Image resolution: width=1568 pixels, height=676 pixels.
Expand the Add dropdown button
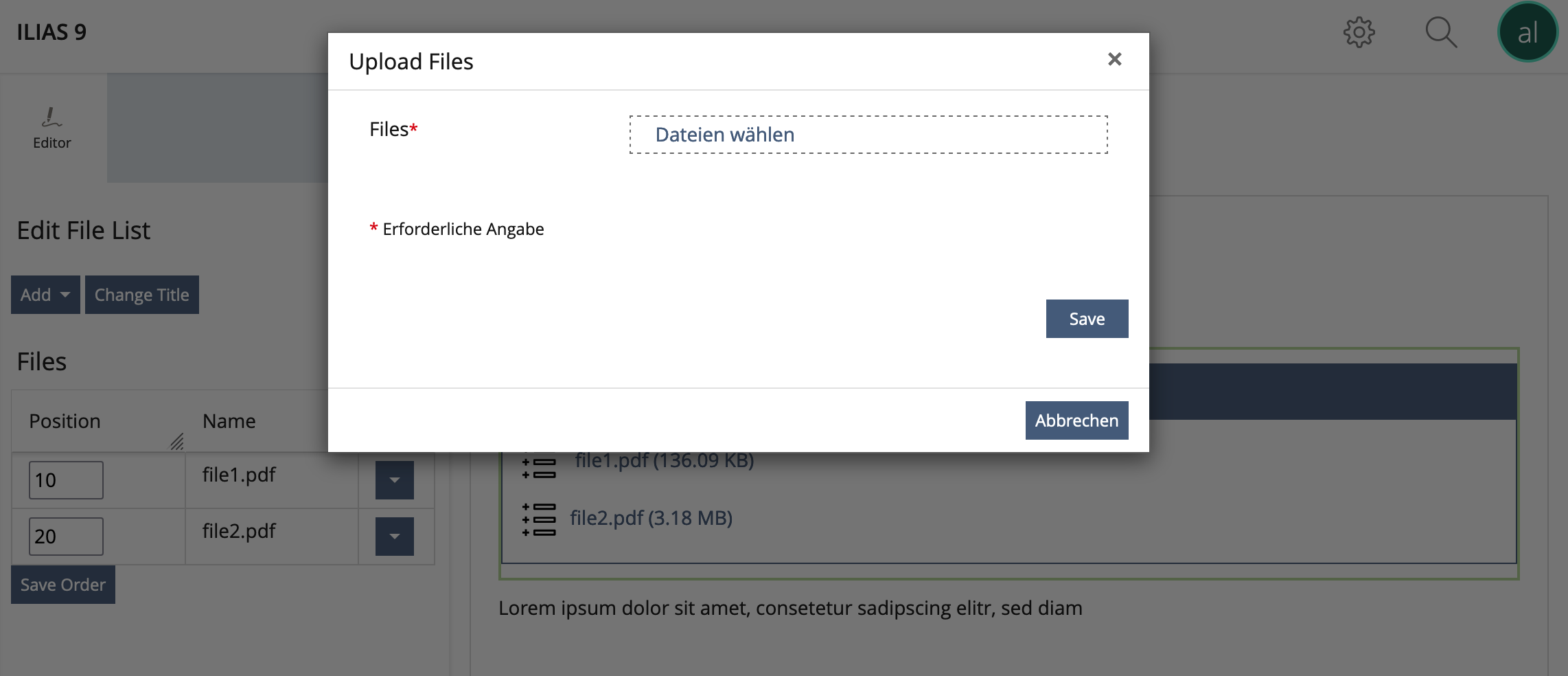(45, 295)
